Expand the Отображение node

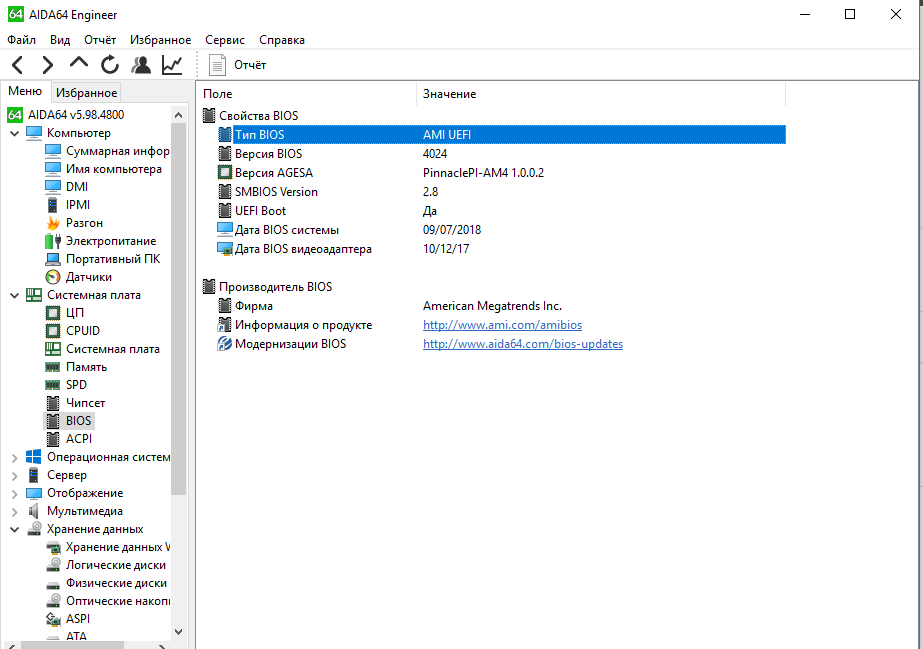click(15, 493)
